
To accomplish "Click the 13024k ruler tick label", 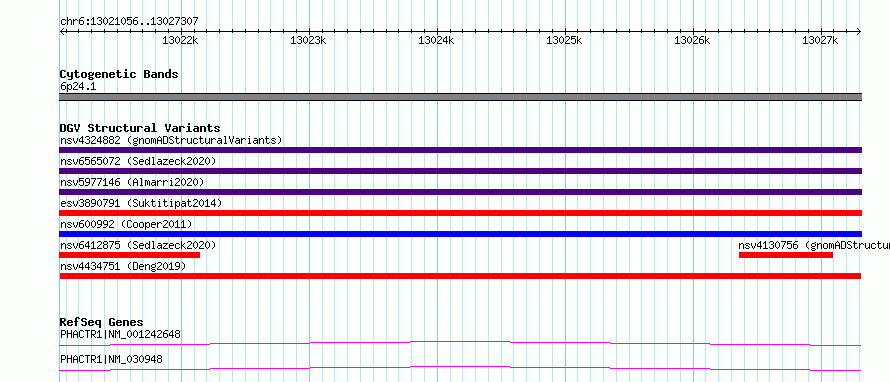I will click(x=436, y=40).
